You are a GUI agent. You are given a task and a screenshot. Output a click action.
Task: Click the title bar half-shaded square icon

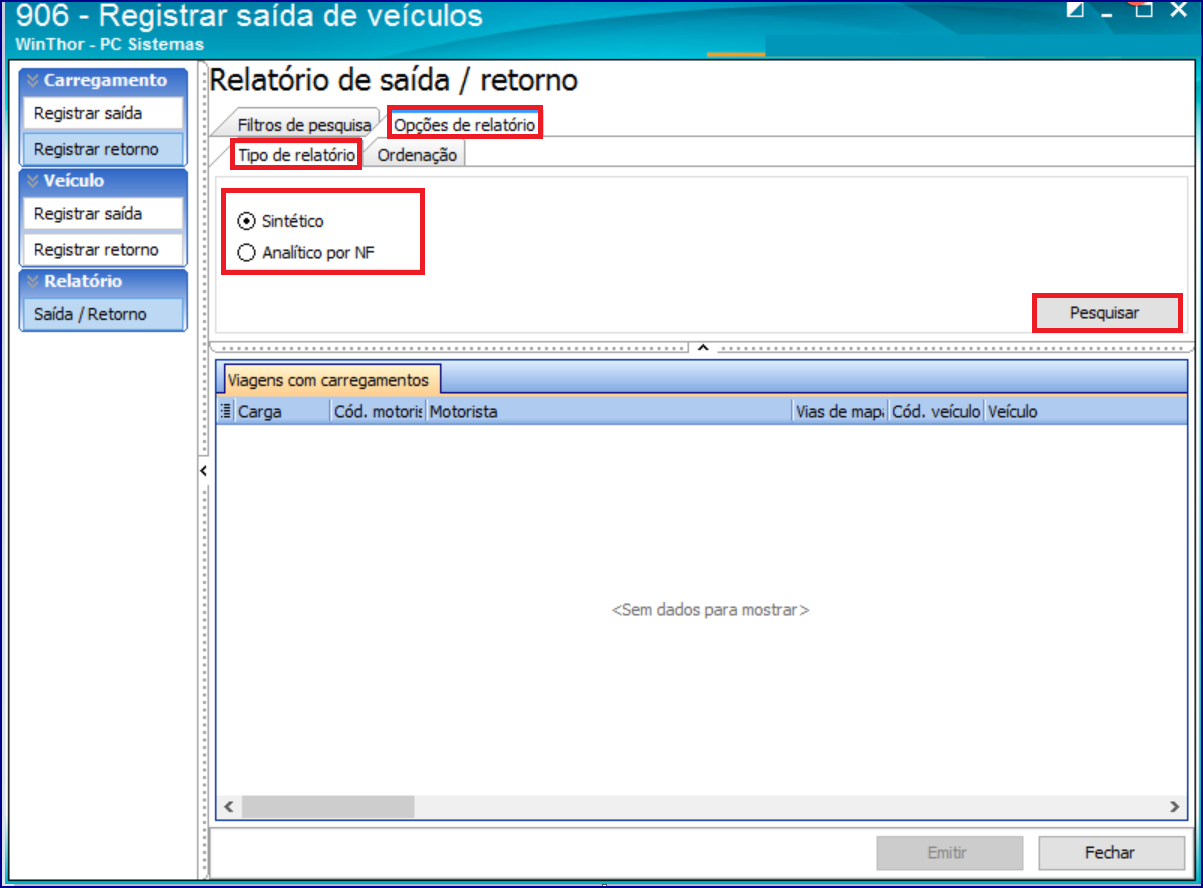pyautogui.click(x=1075, y=10)
